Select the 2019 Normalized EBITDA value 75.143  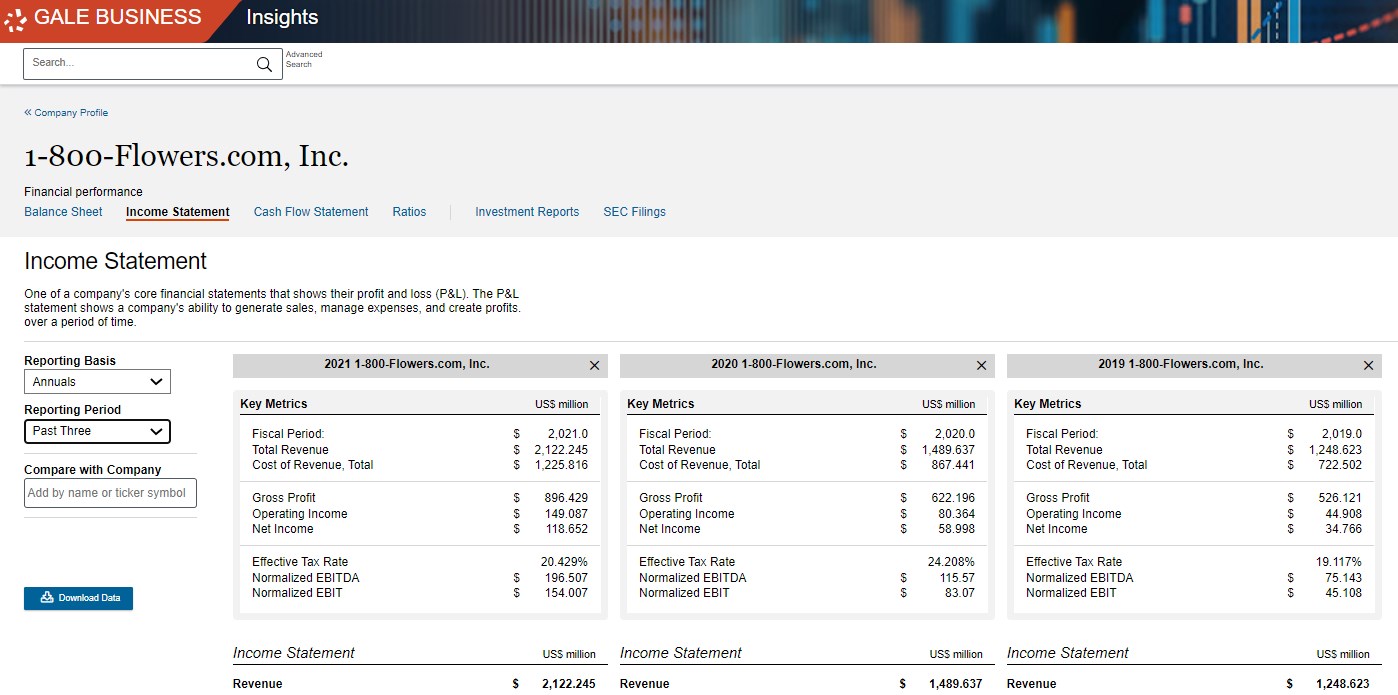click(1344, 578)
